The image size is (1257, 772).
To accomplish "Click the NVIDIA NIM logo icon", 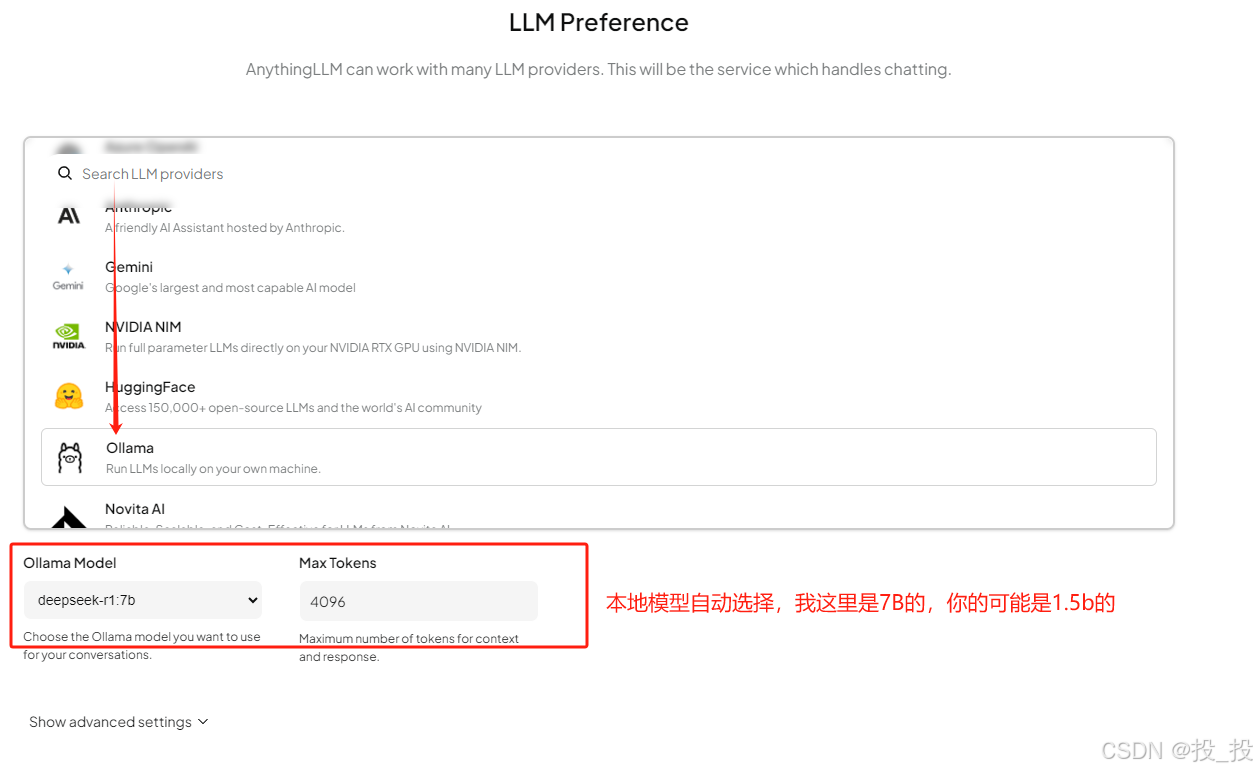I will pos(69,337).
